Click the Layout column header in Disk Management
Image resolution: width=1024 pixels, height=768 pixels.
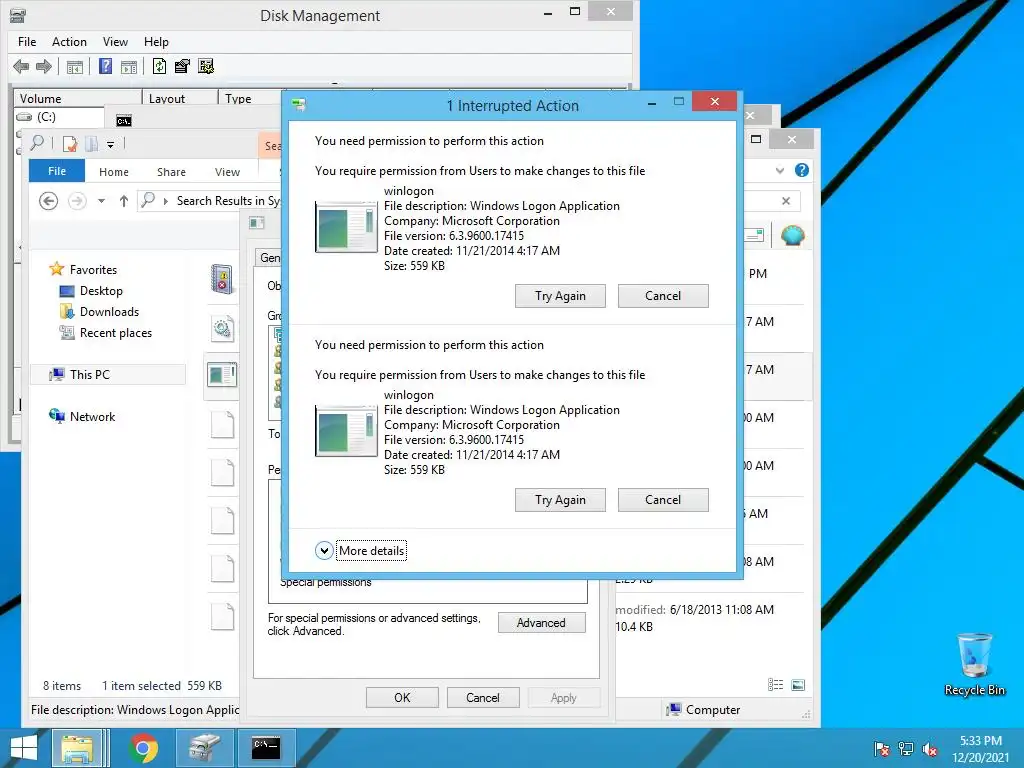180,98
